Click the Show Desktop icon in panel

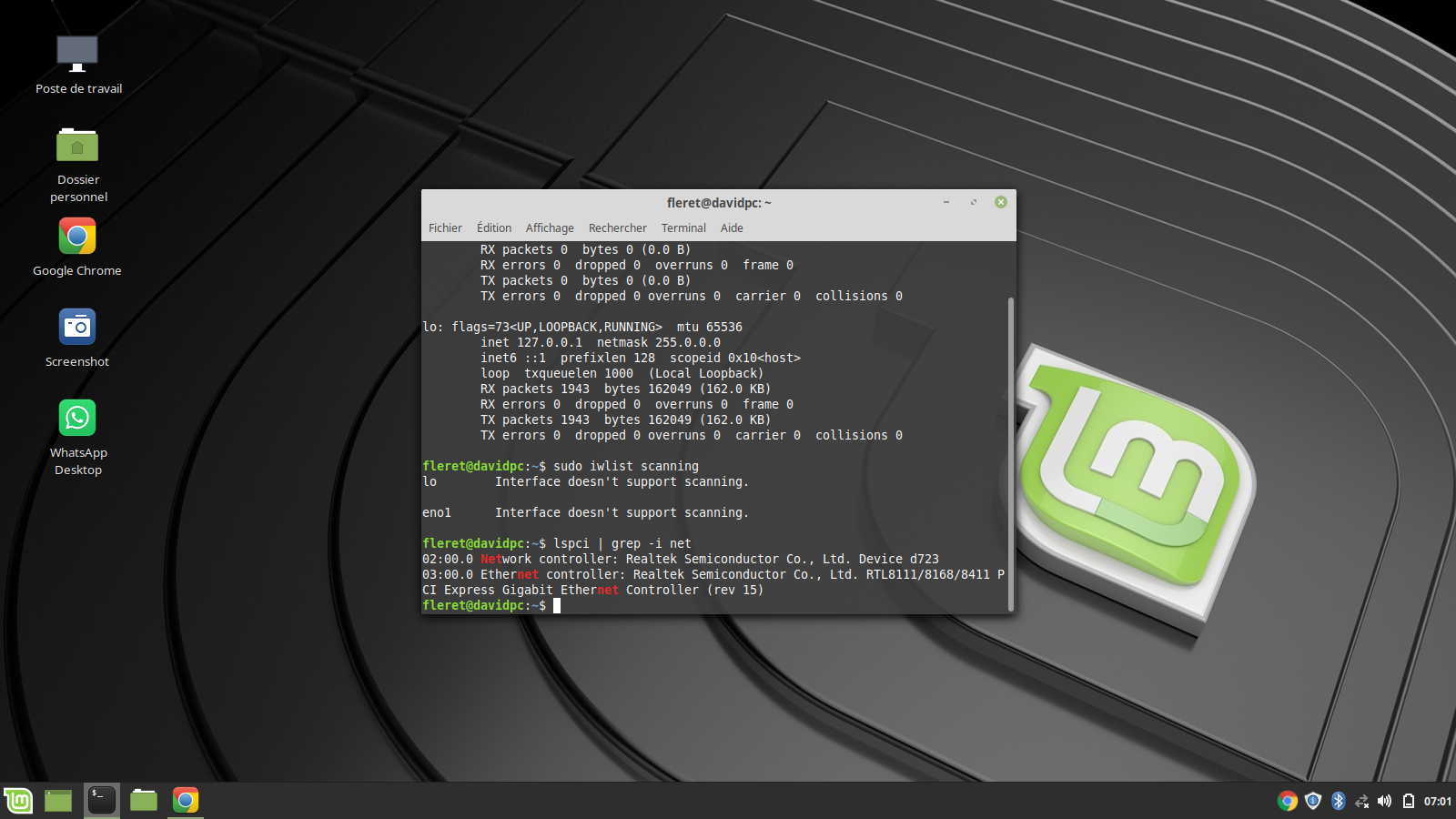tap(58, 801)
